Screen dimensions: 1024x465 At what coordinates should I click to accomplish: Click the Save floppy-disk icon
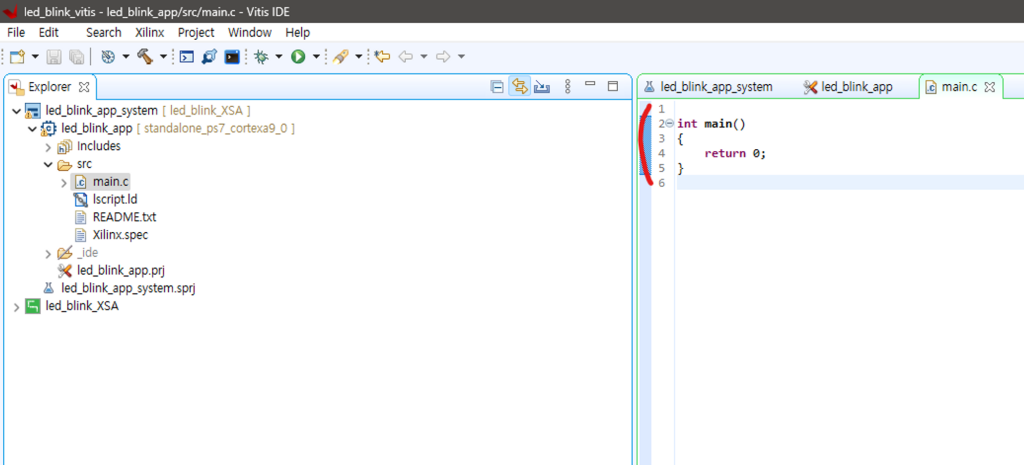point(54,57)
